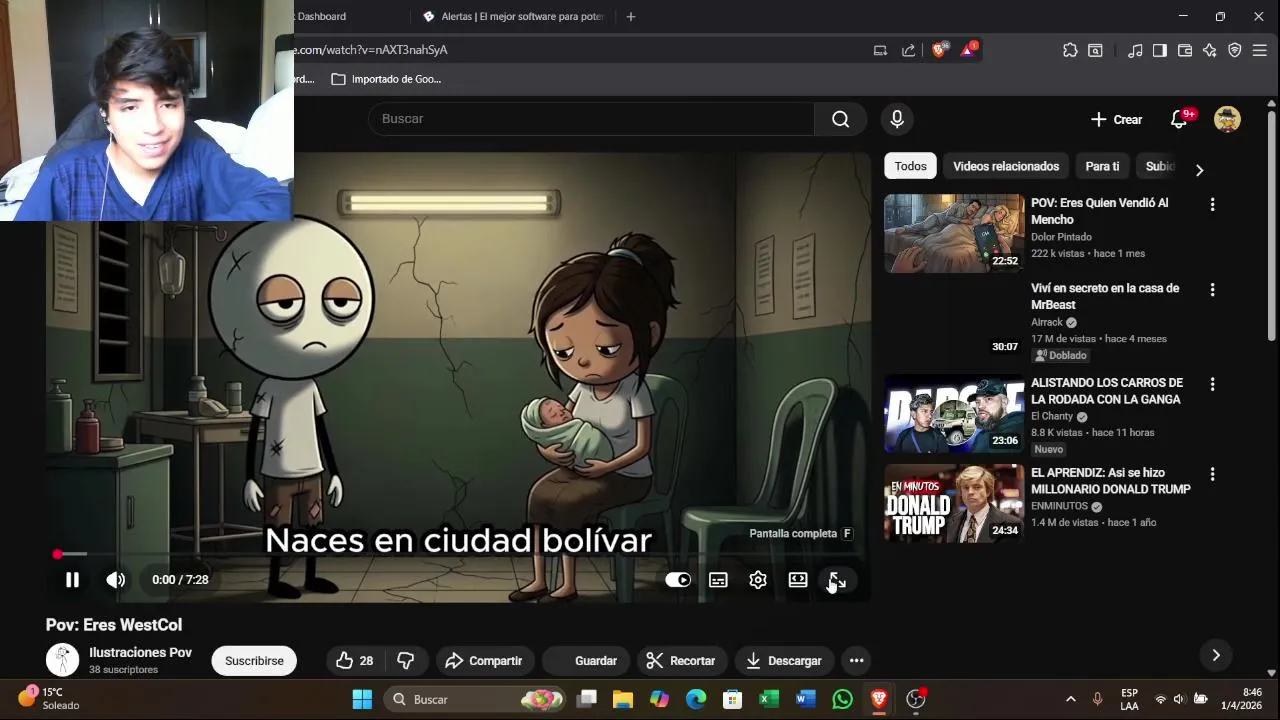The image size is (1280, 720).
Task: Open Leo AI sparkle icon
Action: (1210, 50)
